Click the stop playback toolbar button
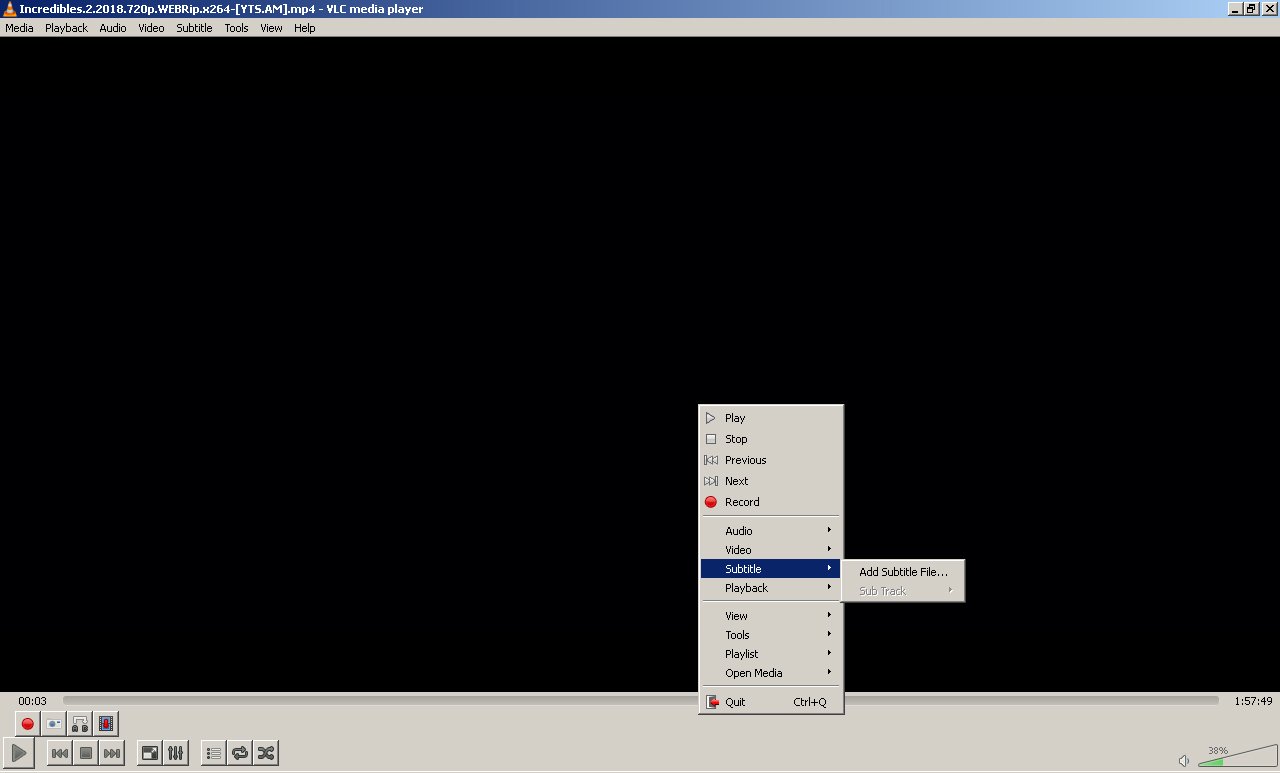Screen dimensions: 1280x773 [86, 753]
